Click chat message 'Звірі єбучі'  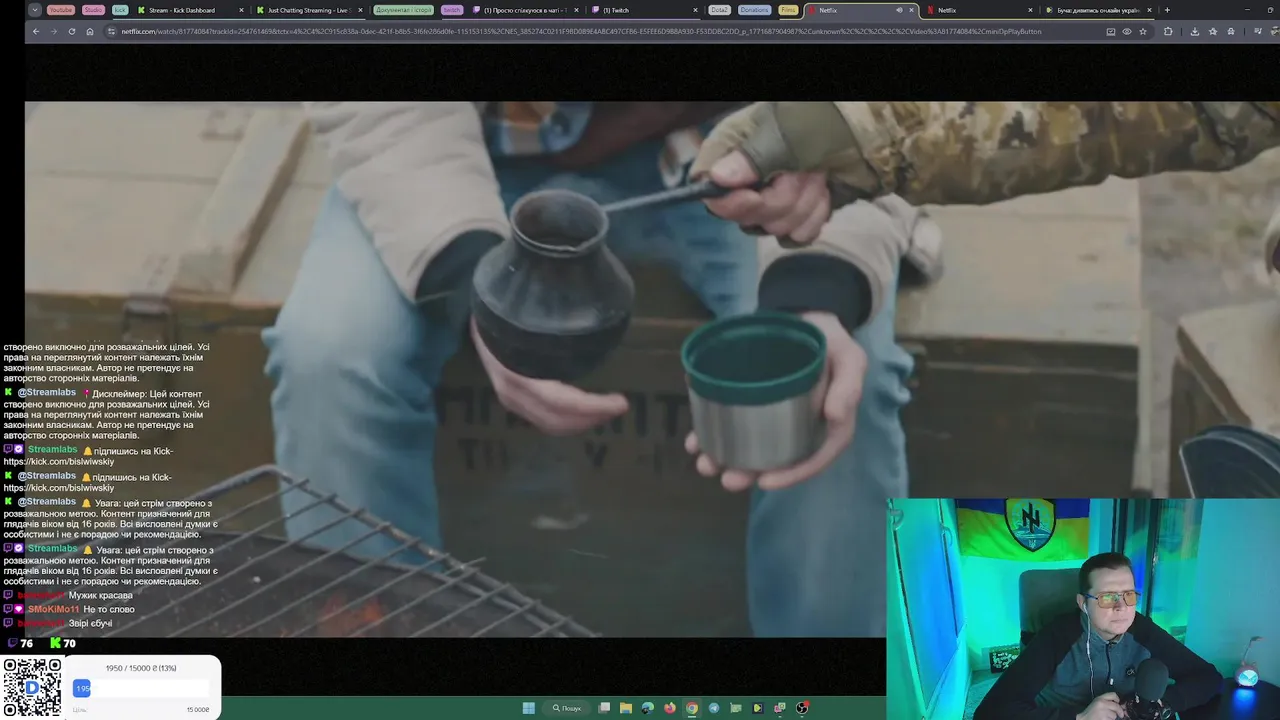coord(90,623)
